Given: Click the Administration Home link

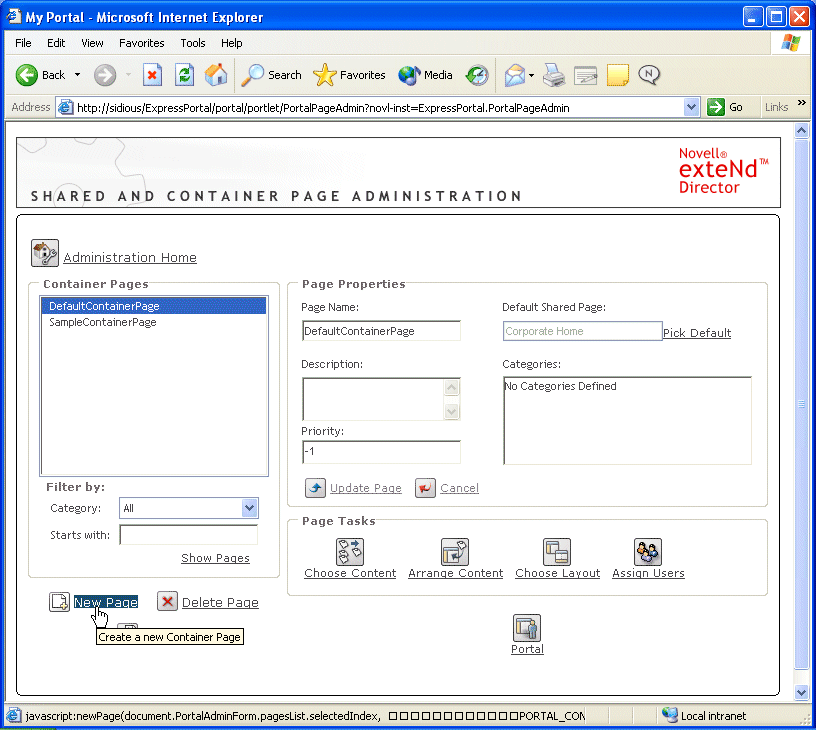Looking at the screenshot, I should 130,258.
